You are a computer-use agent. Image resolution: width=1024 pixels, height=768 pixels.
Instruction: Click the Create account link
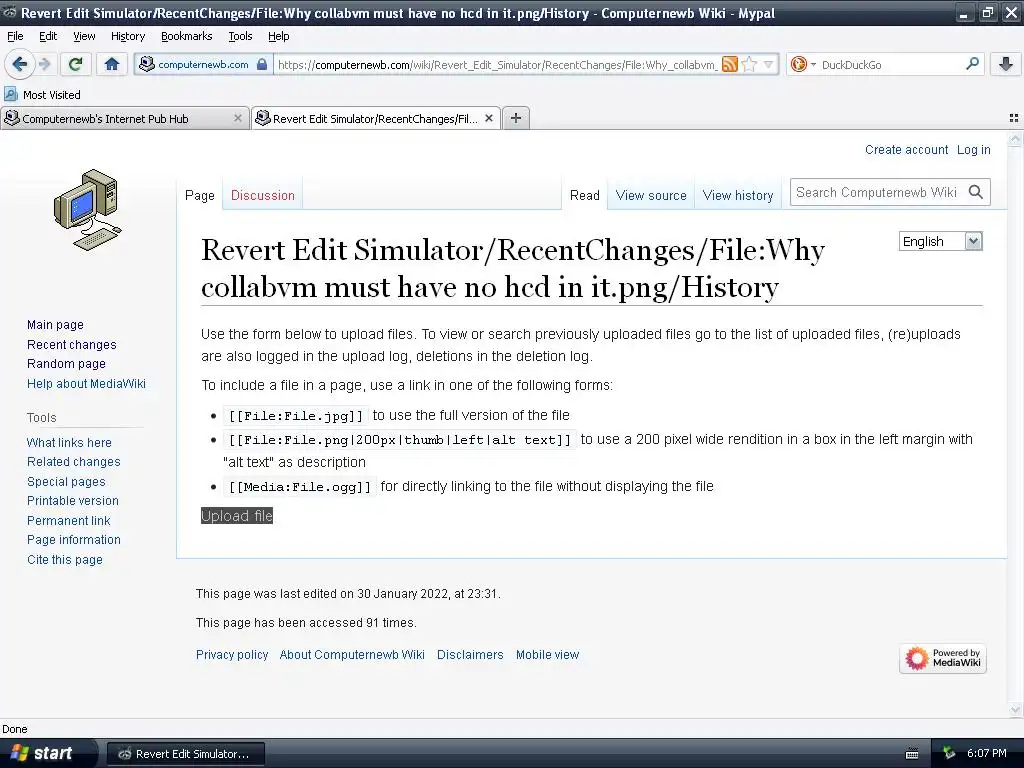(906, 150)
